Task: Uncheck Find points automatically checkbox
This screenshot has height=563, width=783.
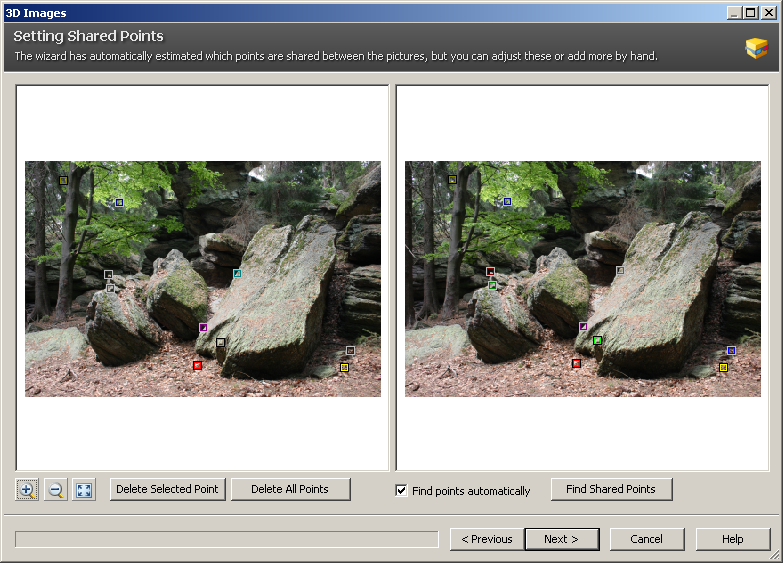Action: tap(401, 491)
